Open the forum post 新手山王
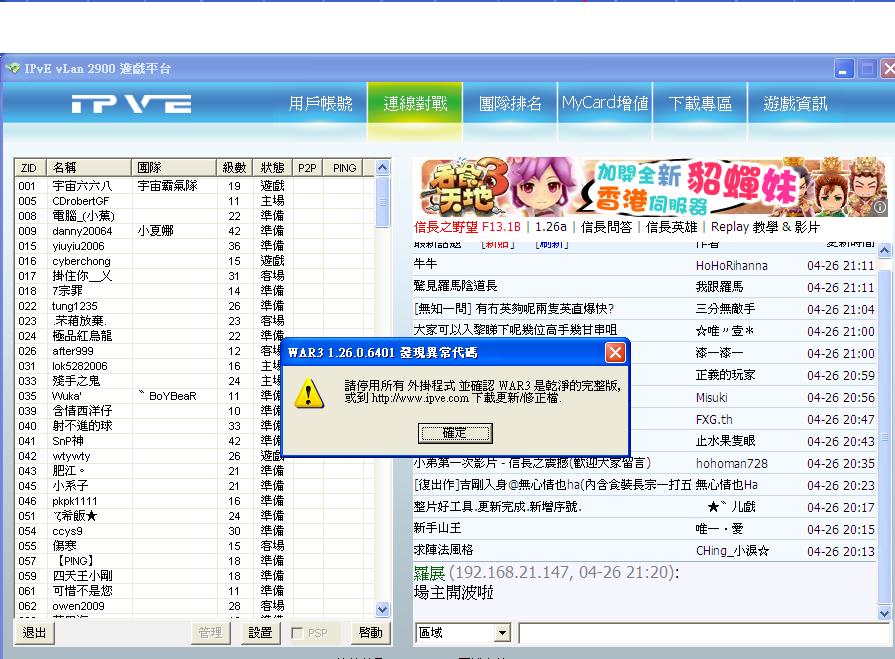 coord(437,528)
